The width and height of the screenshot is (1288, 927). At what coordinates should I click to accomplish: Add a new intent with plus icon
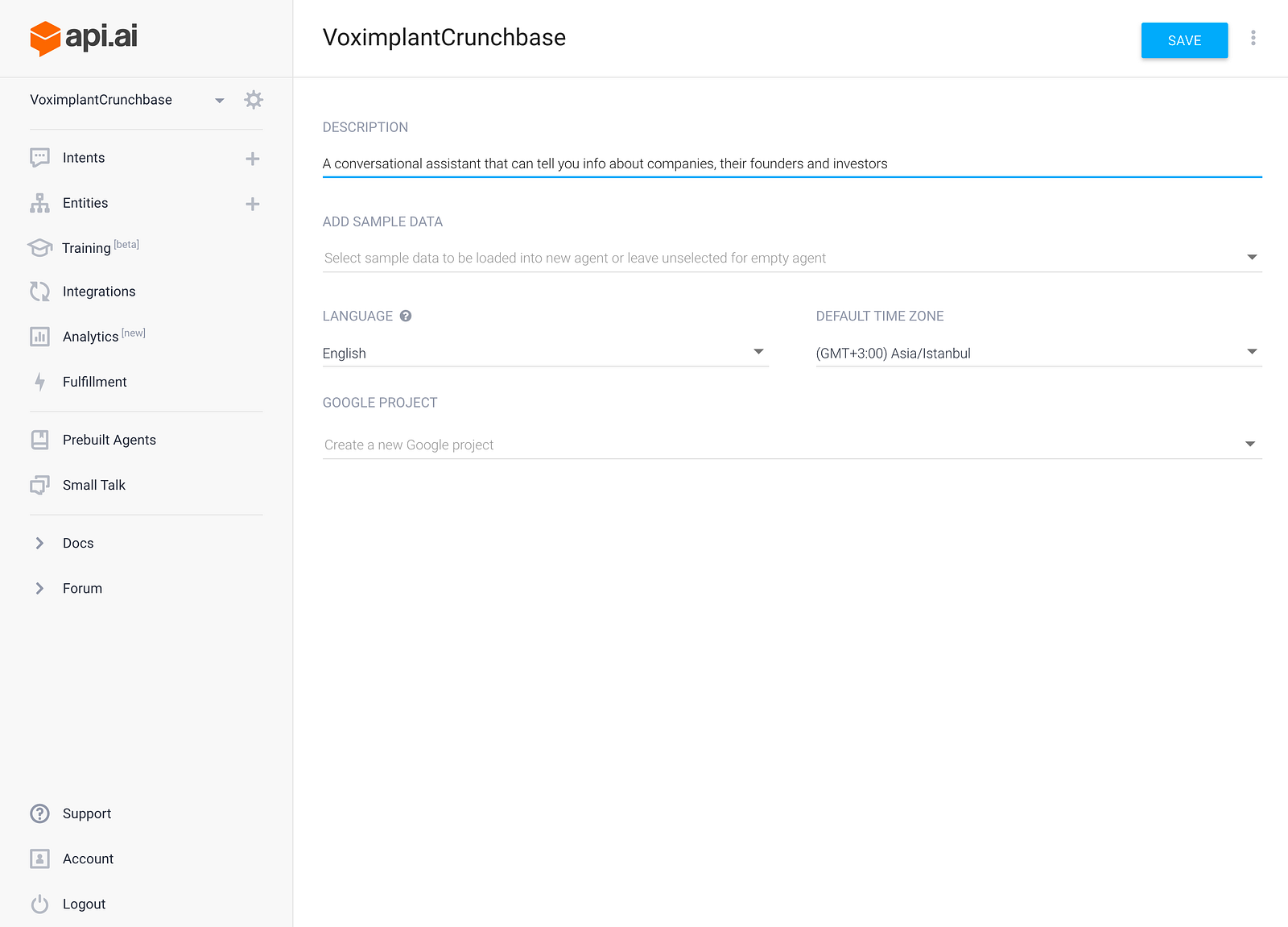(253, 159)
